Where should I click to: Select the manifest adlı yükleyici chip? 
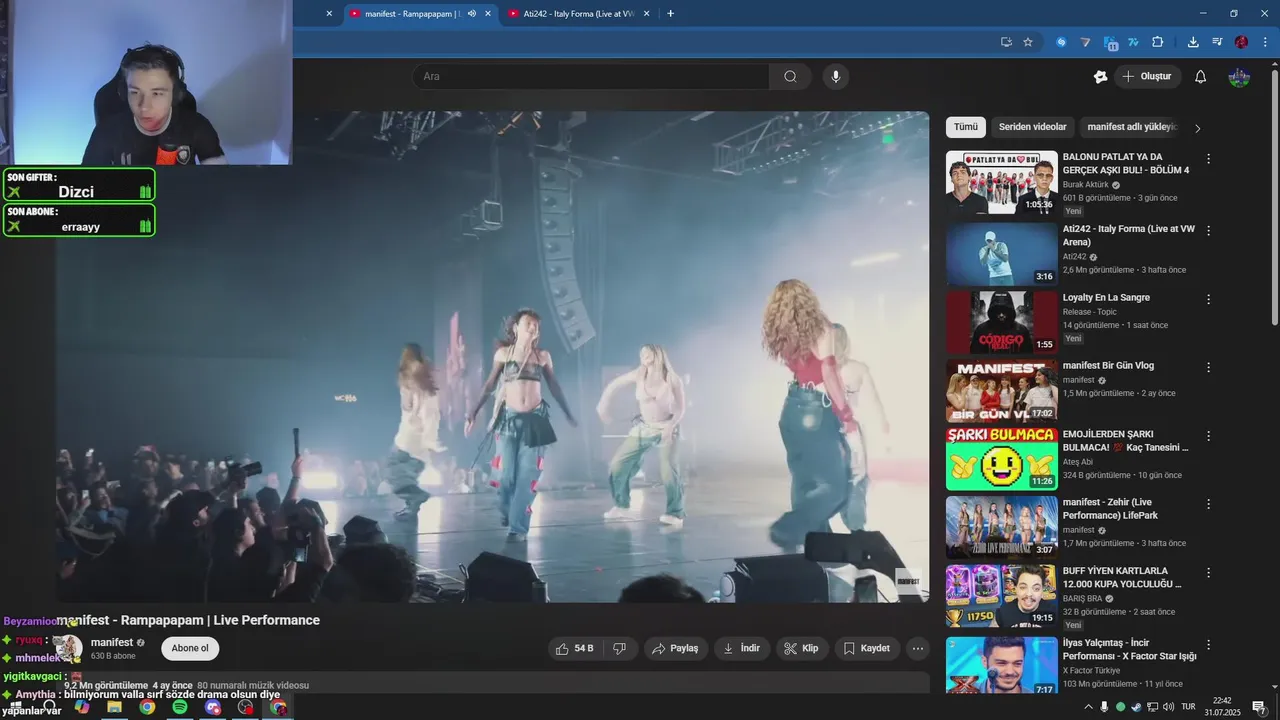click(1132, 127)
